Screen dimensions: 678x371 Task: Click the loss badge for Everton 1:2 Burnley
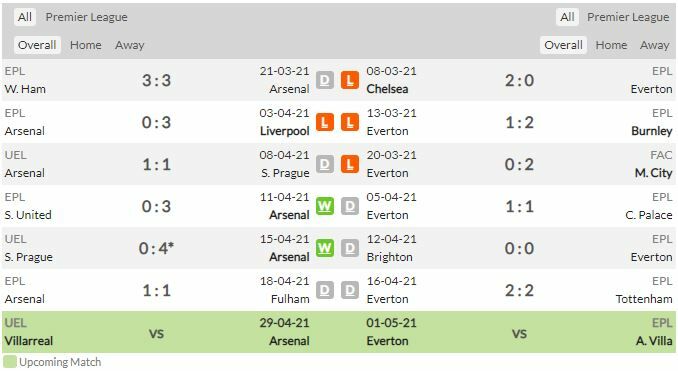point(350,122)
